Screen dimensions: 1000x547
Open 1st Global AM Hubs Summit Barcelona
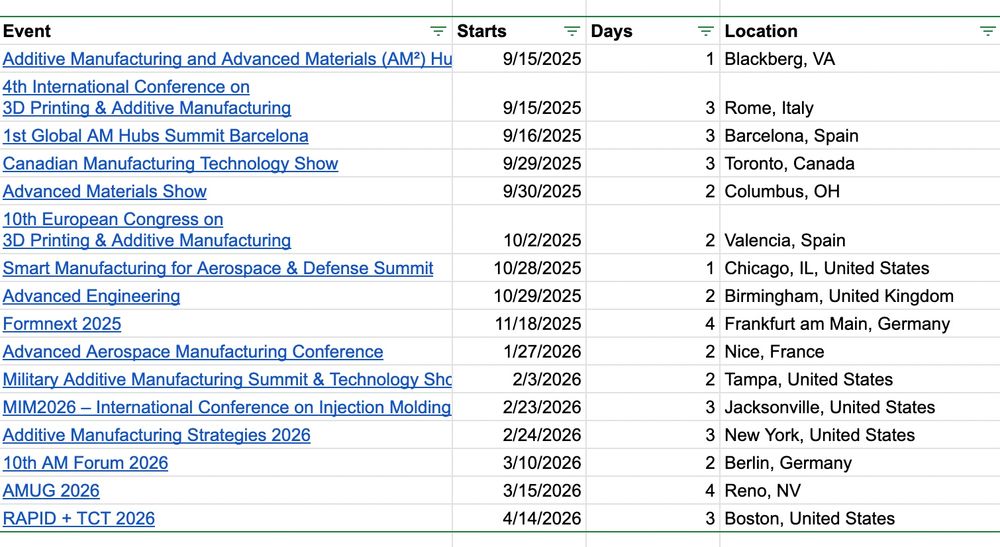click(155, 136)
